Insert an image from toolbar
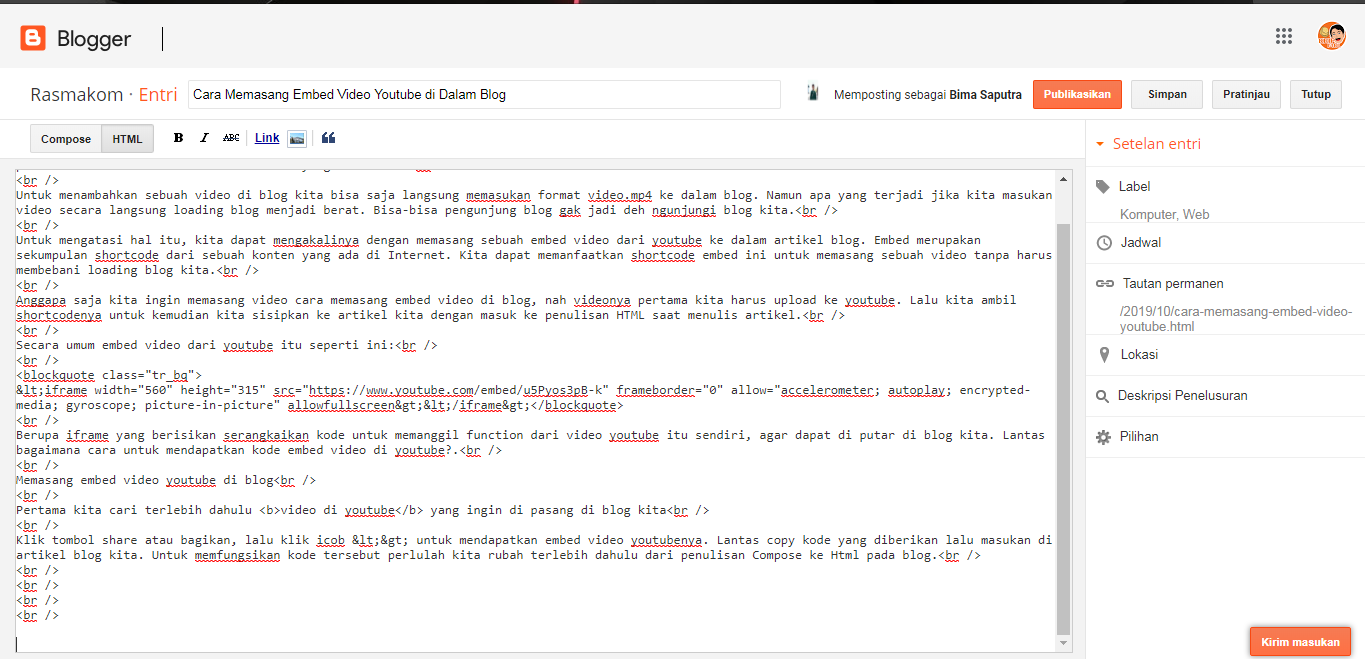The image size is (1365, 659). pos(297,138)
